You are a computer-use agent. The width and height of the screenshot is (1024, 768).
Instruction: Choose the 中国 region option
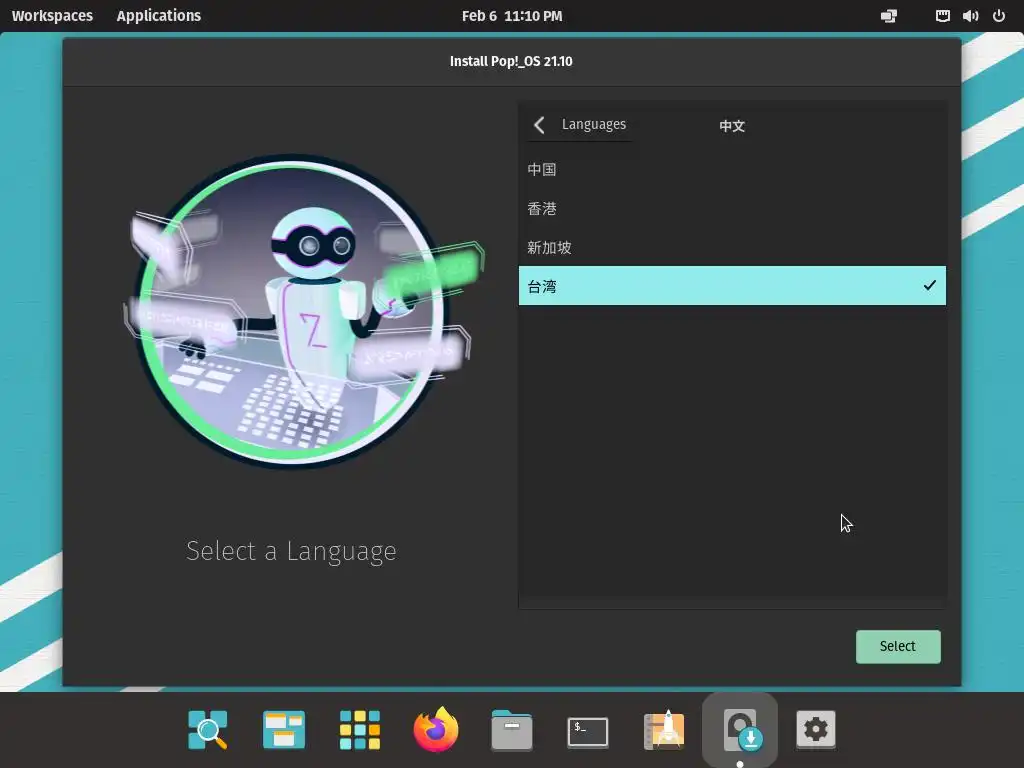pos(732,169)
